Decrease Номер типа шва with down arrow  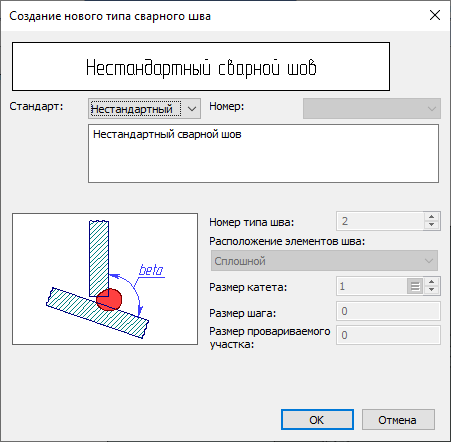(432, 225)
